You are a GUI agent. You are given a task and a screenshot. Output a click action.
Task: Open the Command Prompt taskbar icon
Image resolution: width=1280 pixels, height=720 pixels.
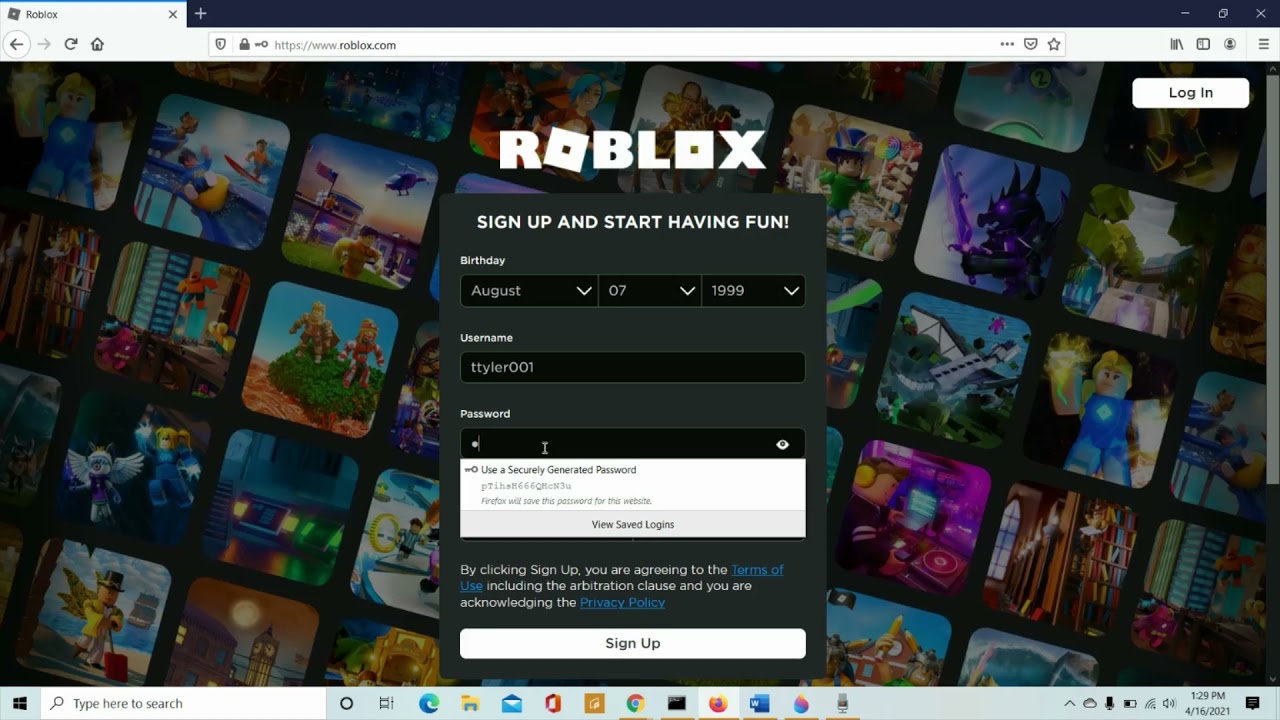[677, 704]
